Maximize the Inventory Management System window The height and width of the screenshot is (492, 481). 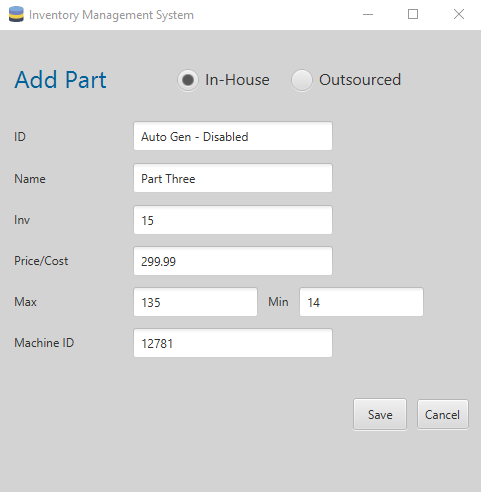413,14
